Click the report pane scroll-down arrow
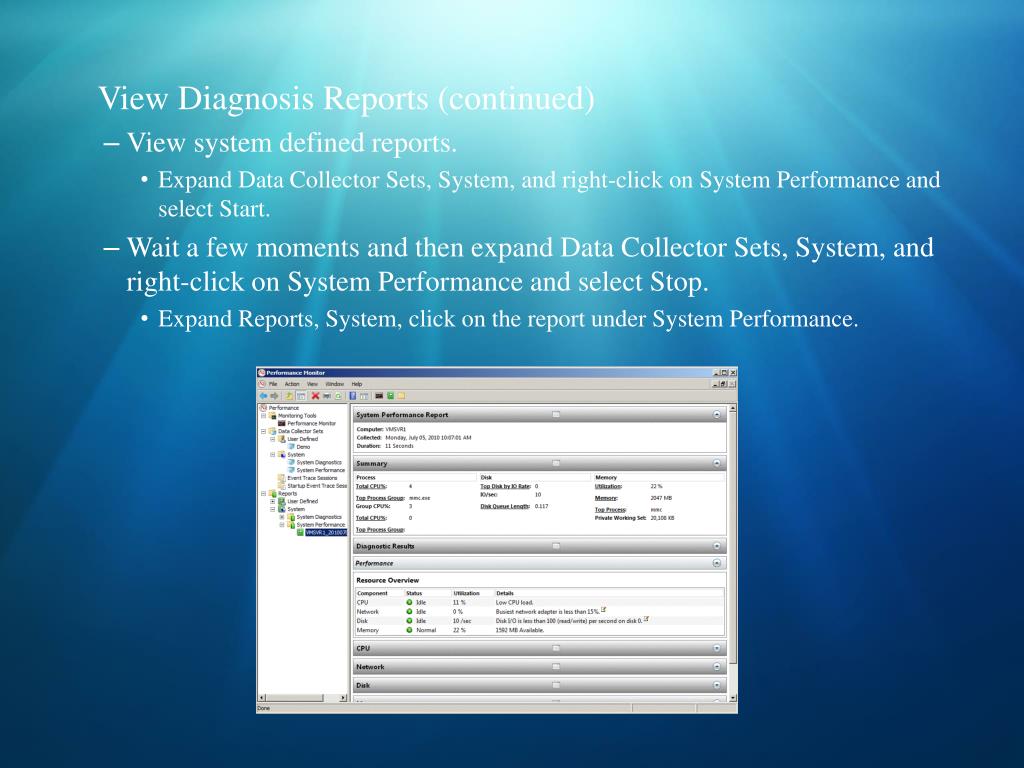Viewport: 1024px width, 768px height. [x=733, y=698]
